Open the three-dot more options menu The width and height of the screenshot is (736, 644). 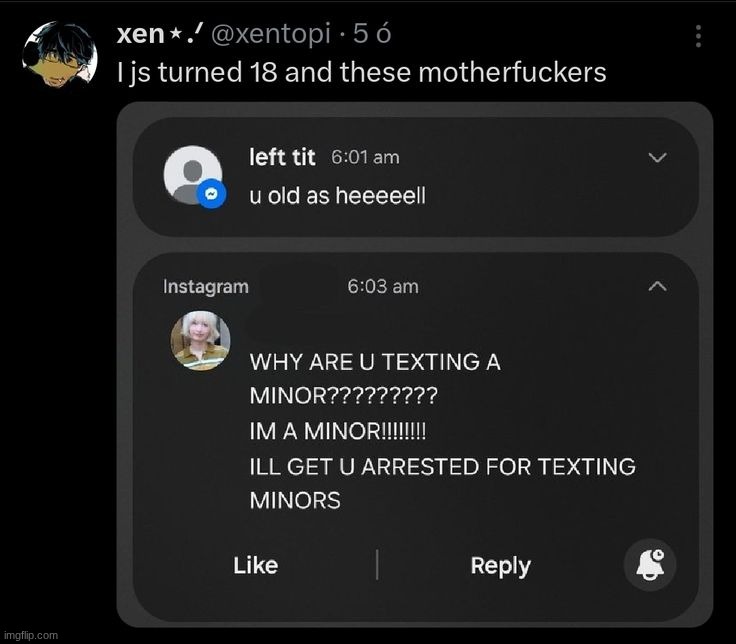tap(698, 37)
